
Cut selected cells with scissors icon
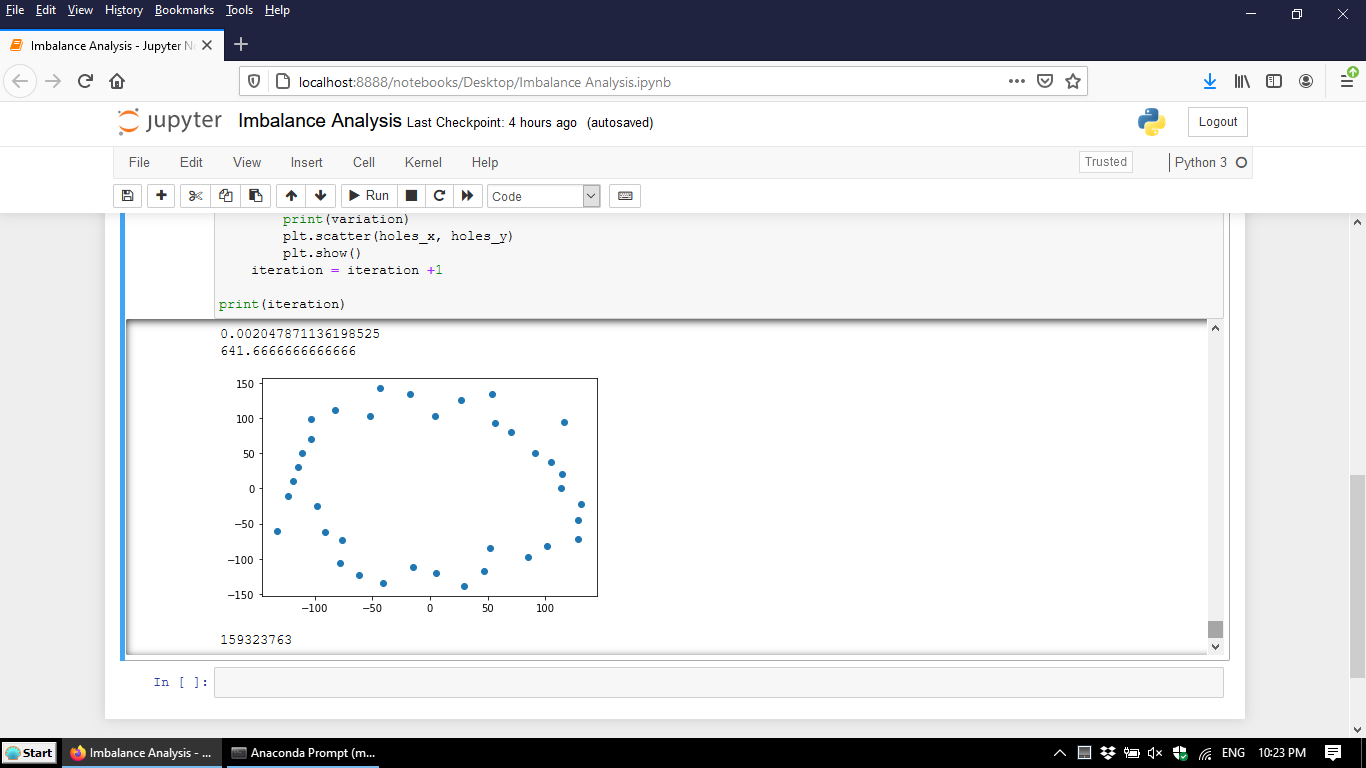coord(195,196)
